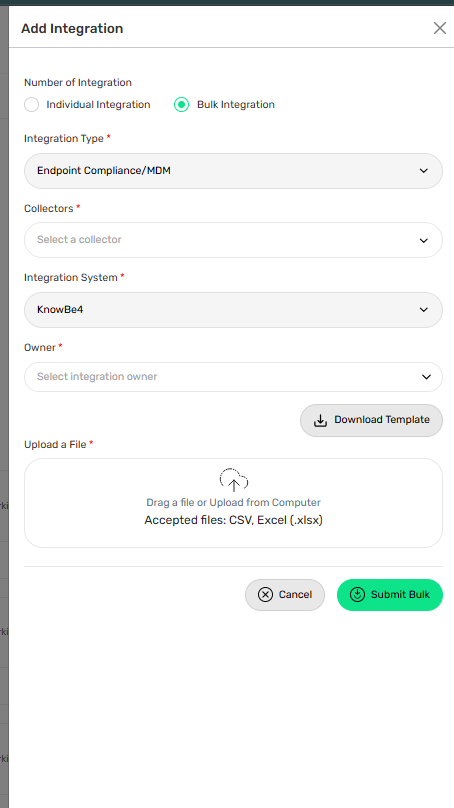Viewport: 454px width, 808px height.
Task: Close the Add Integration dialog
Action: tap(440, 28)
